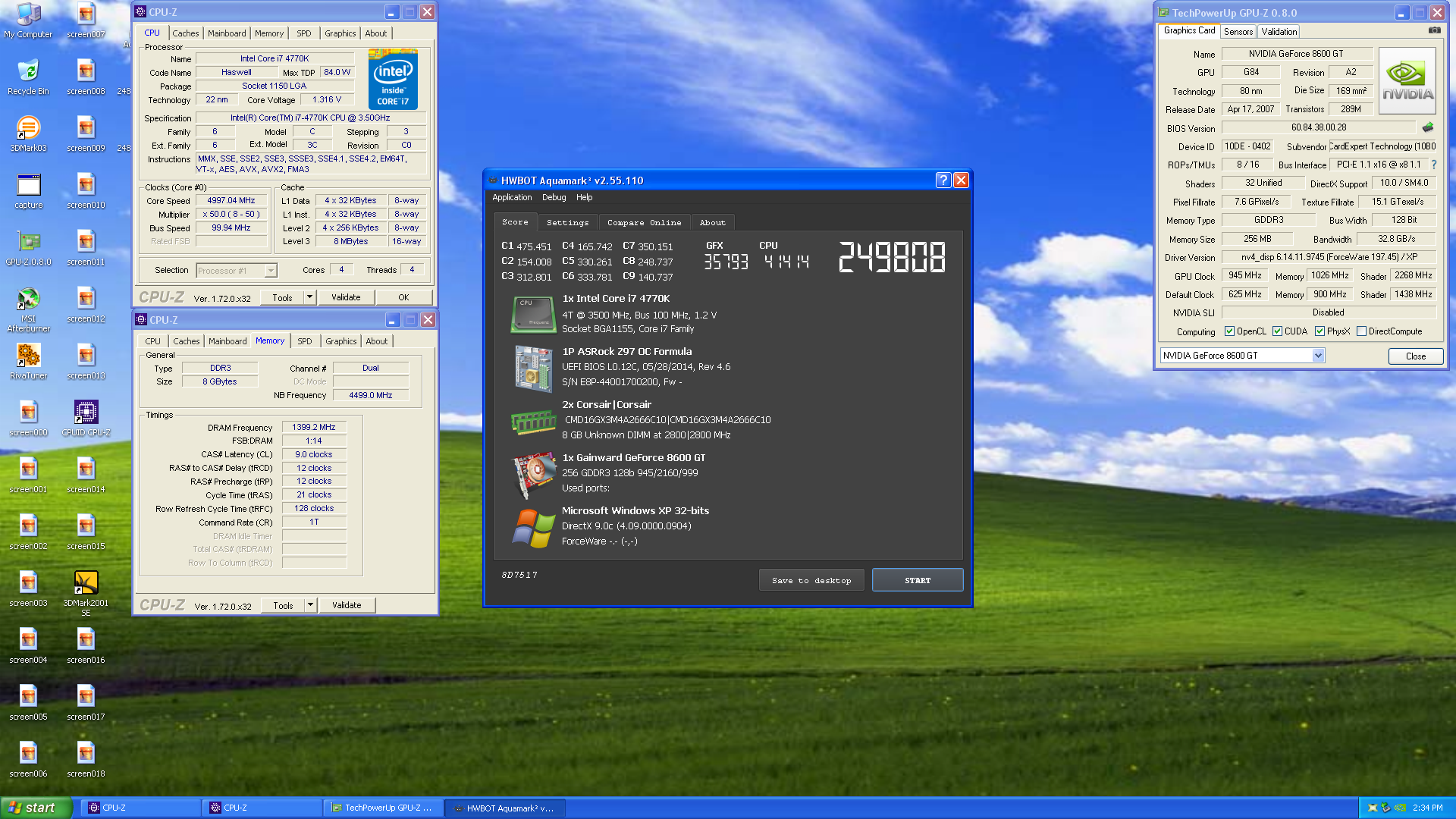Toggle the CUDA checkbox in GPU-Z
The image size is (1456, 819).
(1278, 331)
